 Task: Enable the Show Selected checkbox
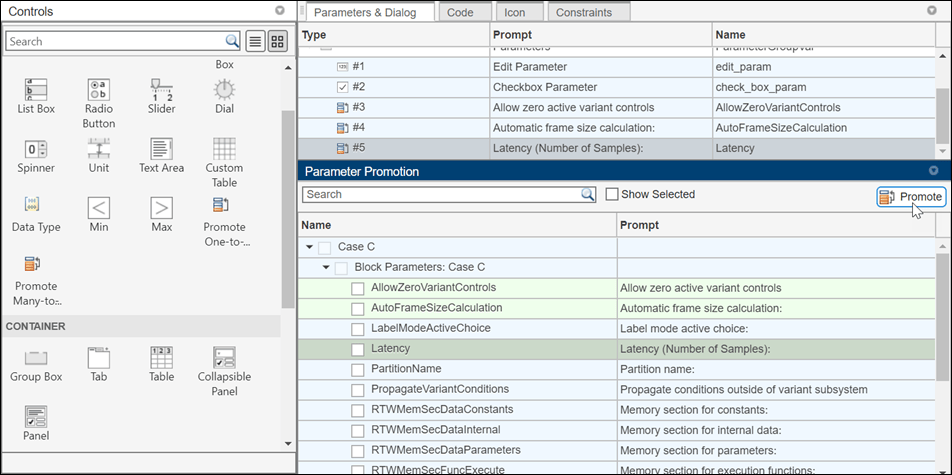tap(612, 194)
